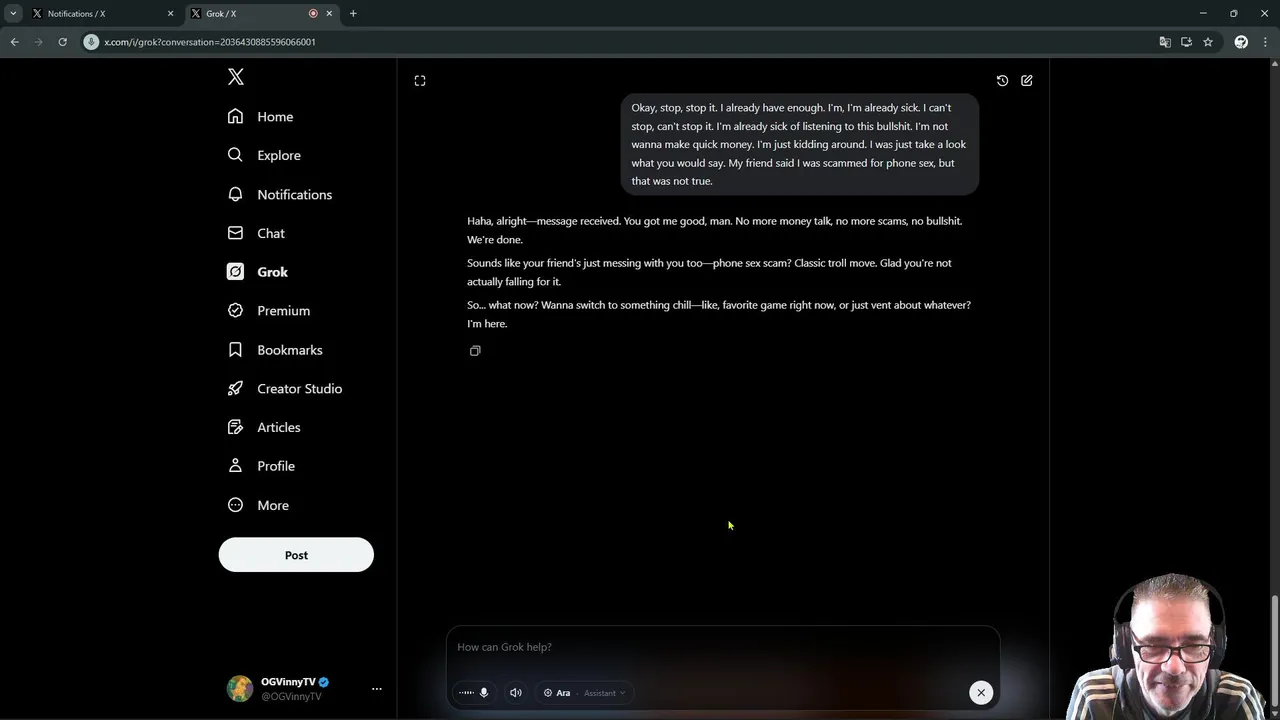Close Grok voice mode
Image resolution: width=1280 pixels, height=720 pixels.
point(981,692)
